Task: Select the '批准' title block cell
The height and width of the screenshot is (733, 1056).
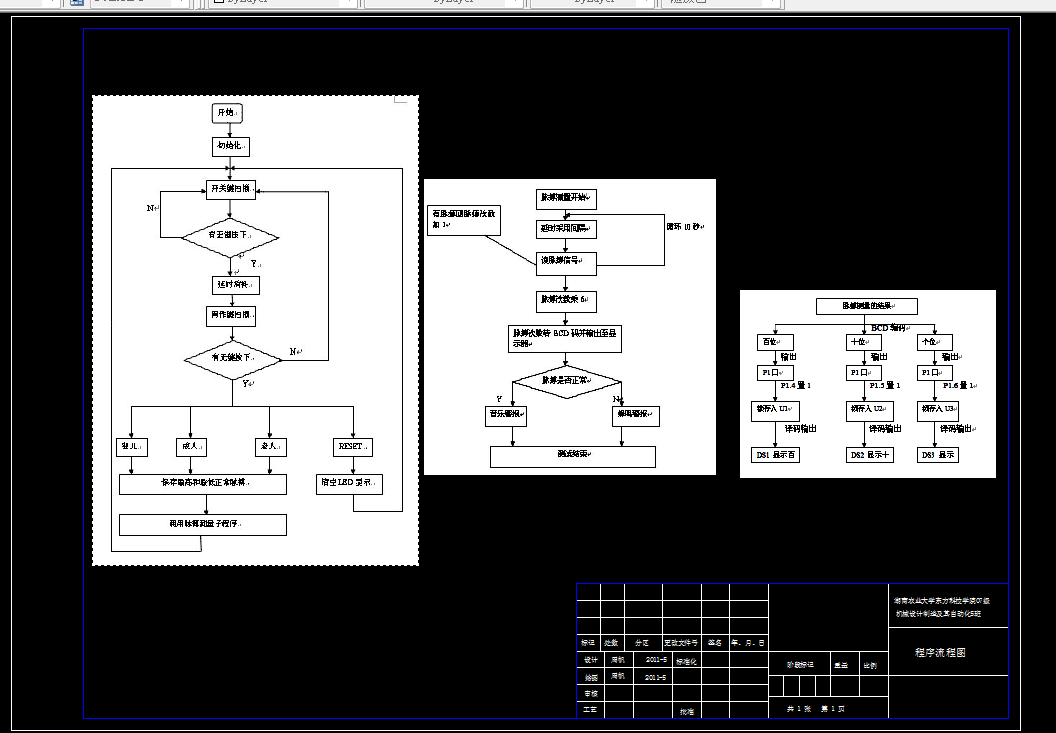Action: (686, 711)
